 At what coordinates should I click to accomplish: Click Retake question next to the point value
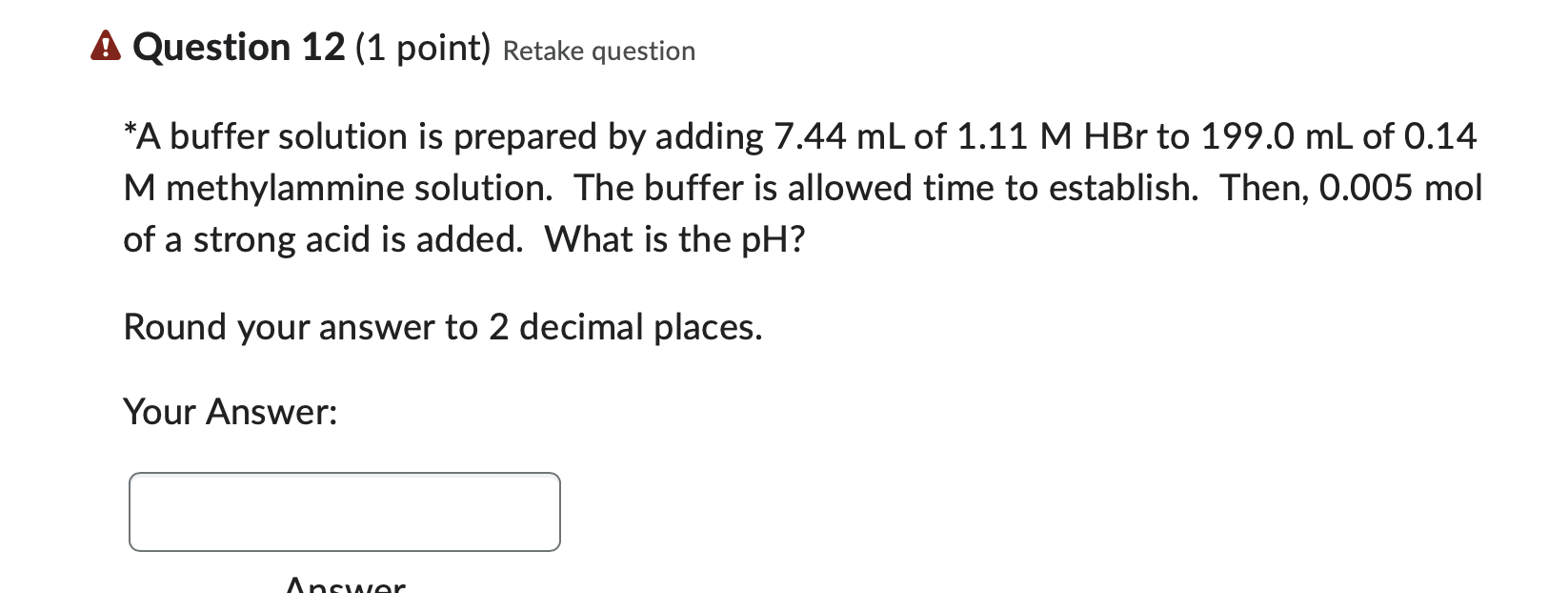[x=599, y=51]
